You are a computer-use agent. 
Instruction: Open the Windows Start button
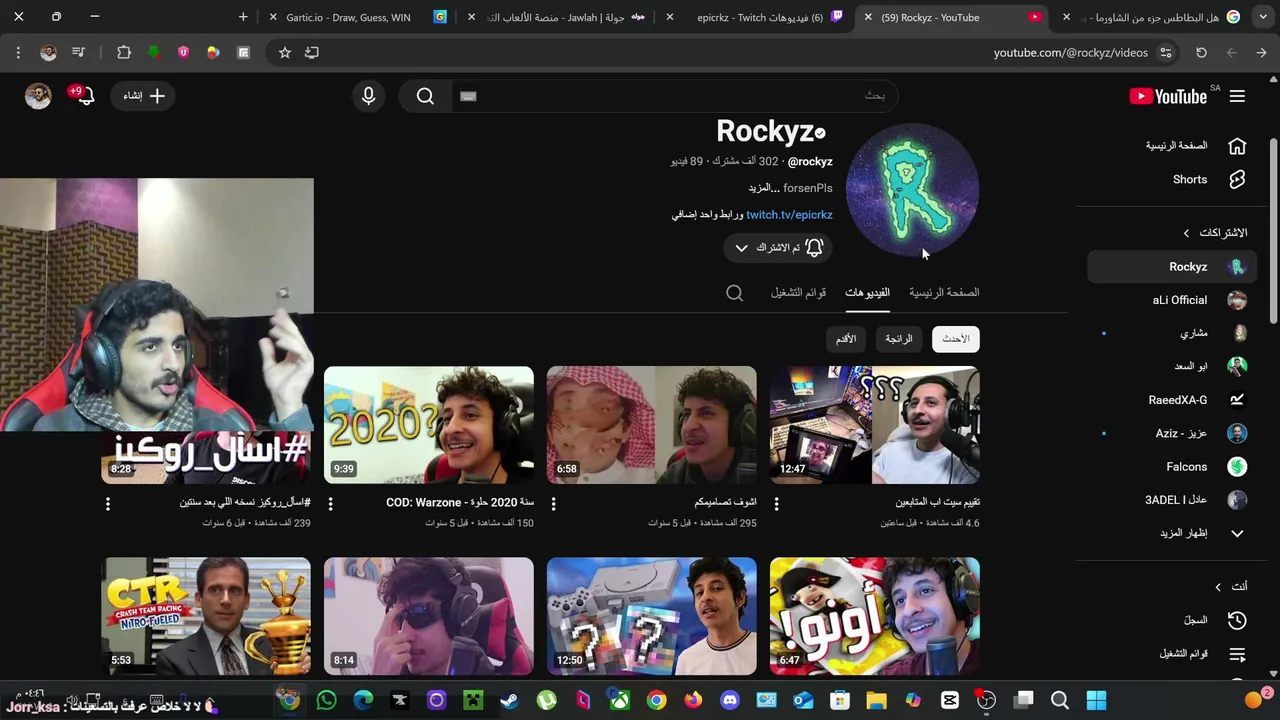coord(1097,700)
